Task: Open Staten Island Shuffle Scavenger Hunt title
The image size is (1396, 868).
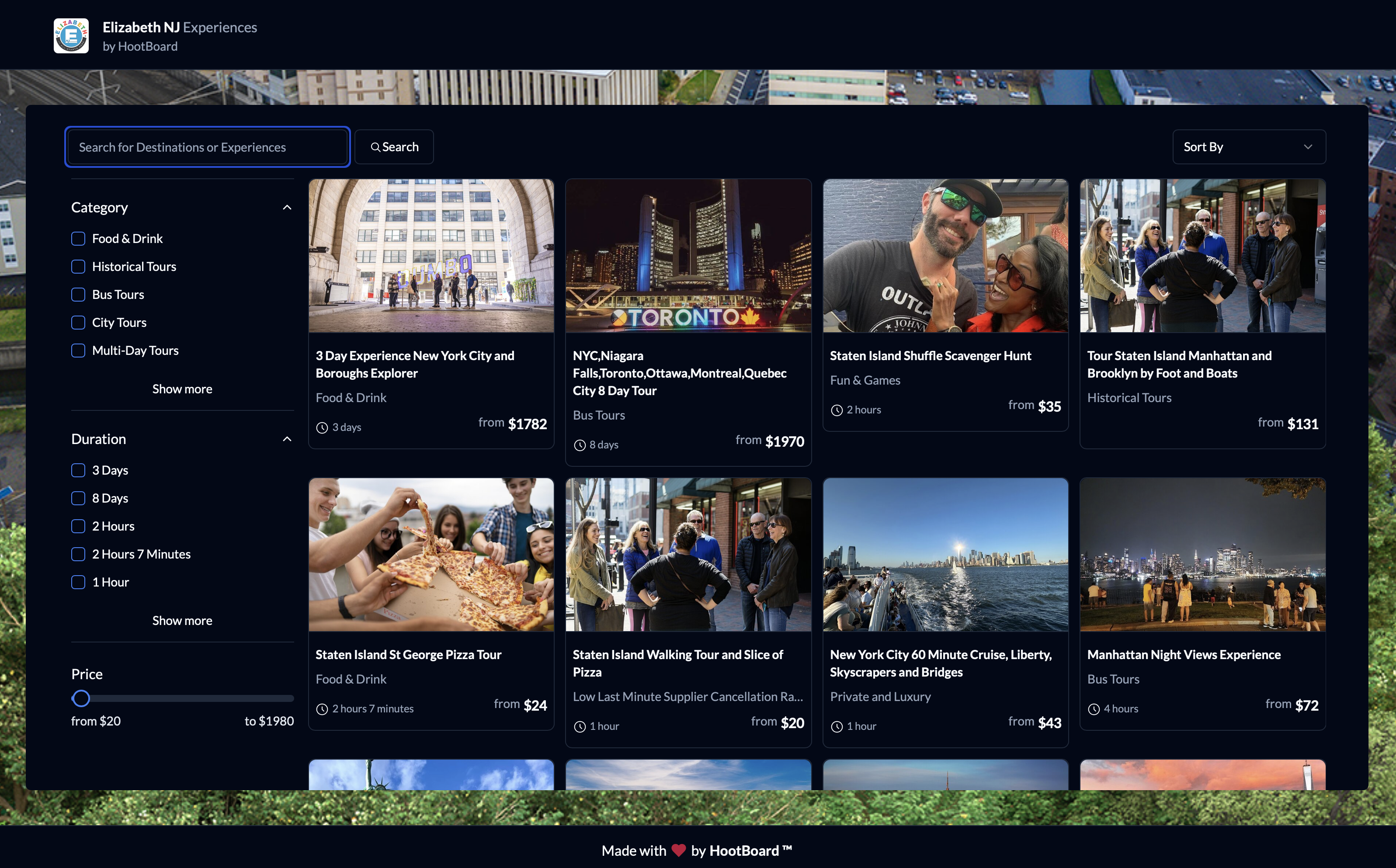Action: [x=930, y=356]
